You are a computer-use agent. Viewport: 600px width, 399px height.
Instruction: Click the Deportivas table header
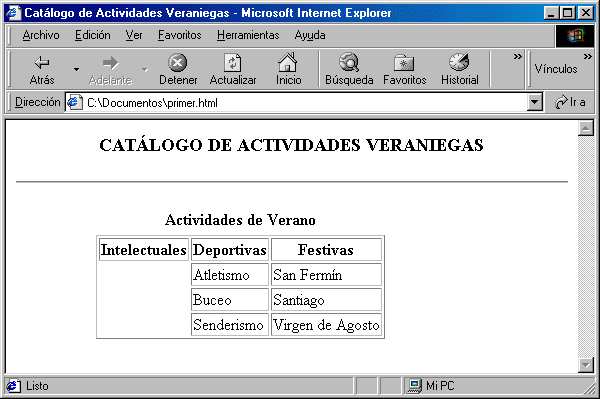[230, 249]
